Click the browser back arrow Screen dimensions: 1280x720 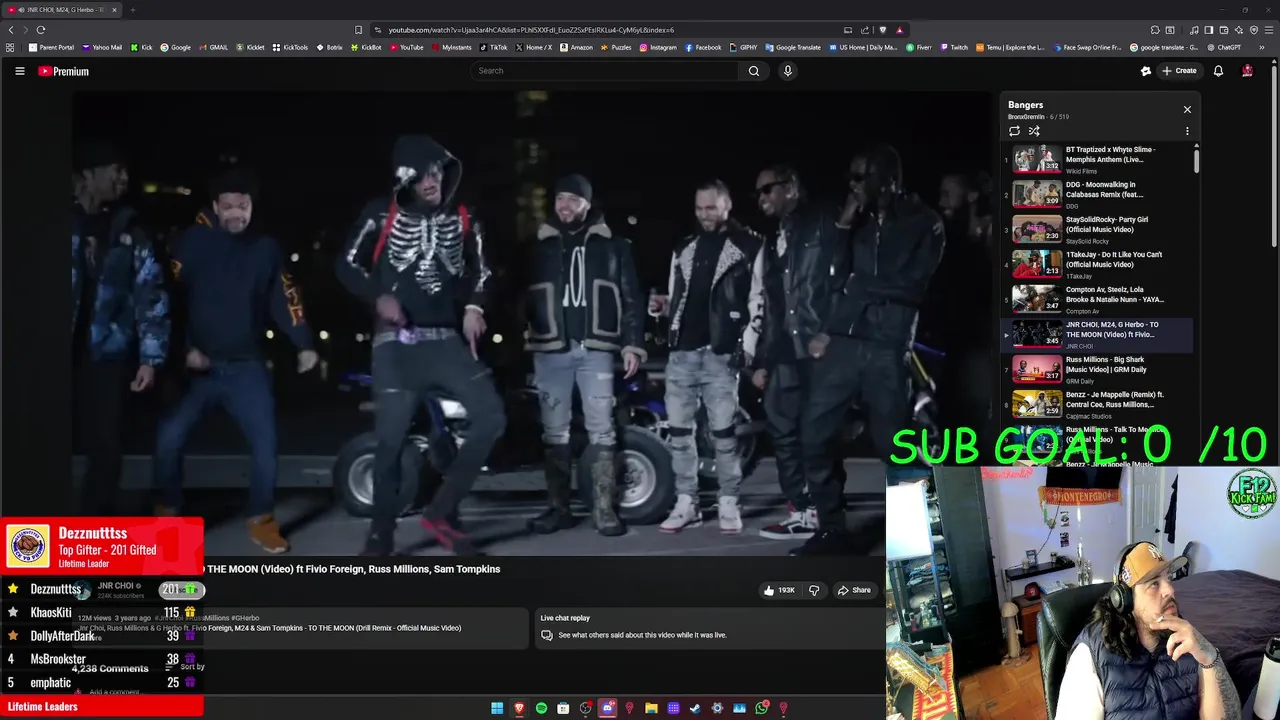point(11,30)
